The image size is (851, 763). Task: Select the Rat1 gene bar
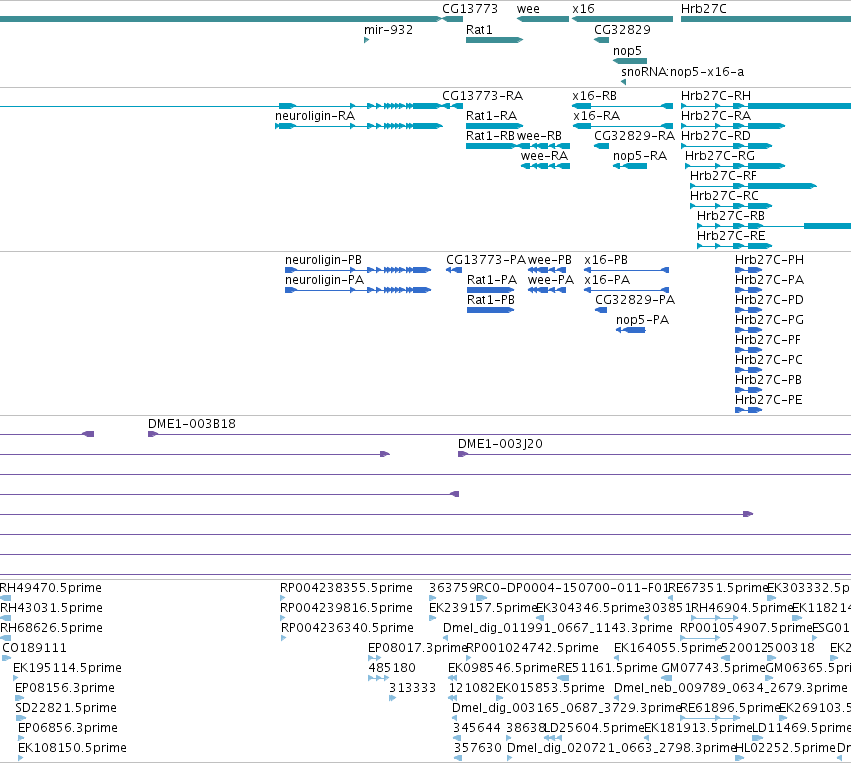[x=494, y=40]
